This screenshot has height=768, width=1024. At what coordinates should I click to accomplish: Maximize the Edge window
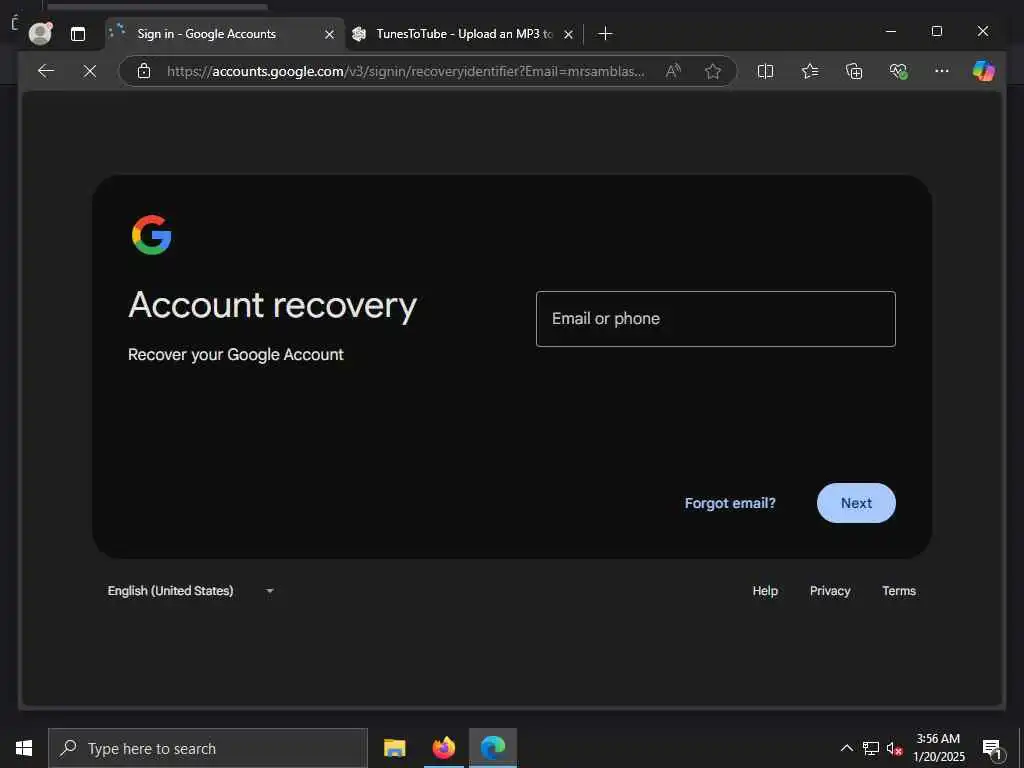tap(936, 31)
